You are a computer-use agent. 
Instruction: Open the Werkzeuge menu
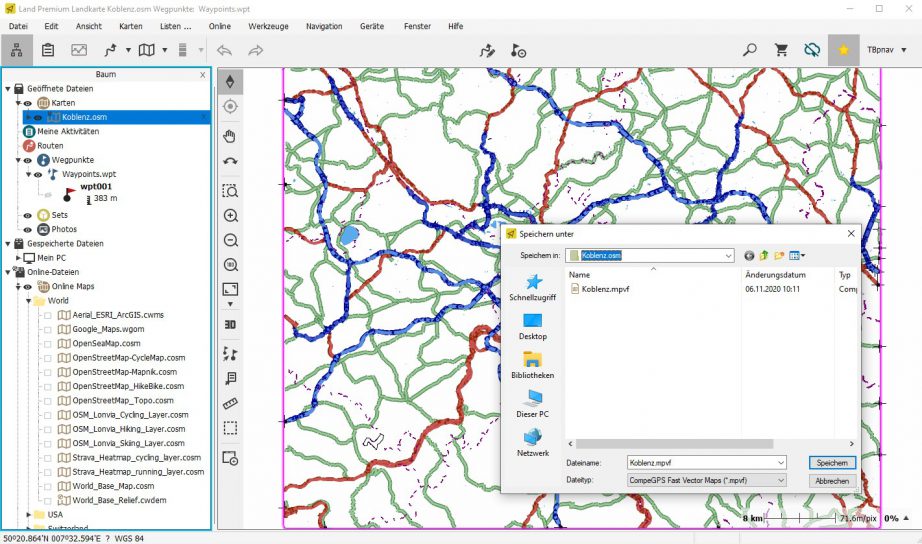(x=268, y=25)
